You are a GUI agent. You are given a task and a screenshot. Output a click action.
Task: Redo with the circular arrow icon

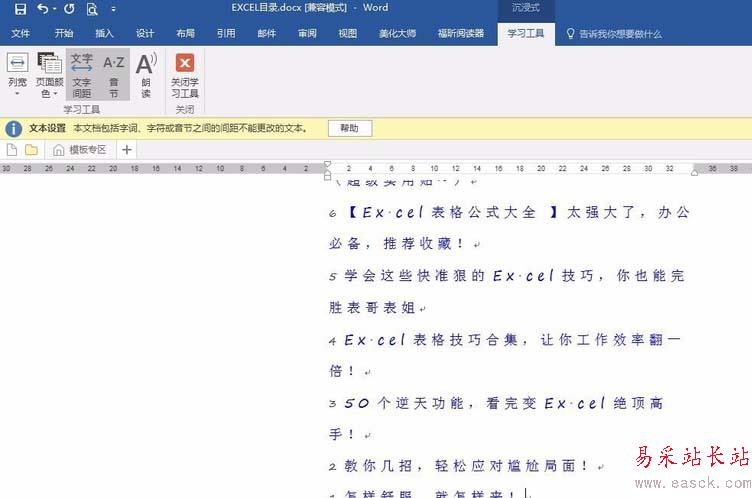69,8
